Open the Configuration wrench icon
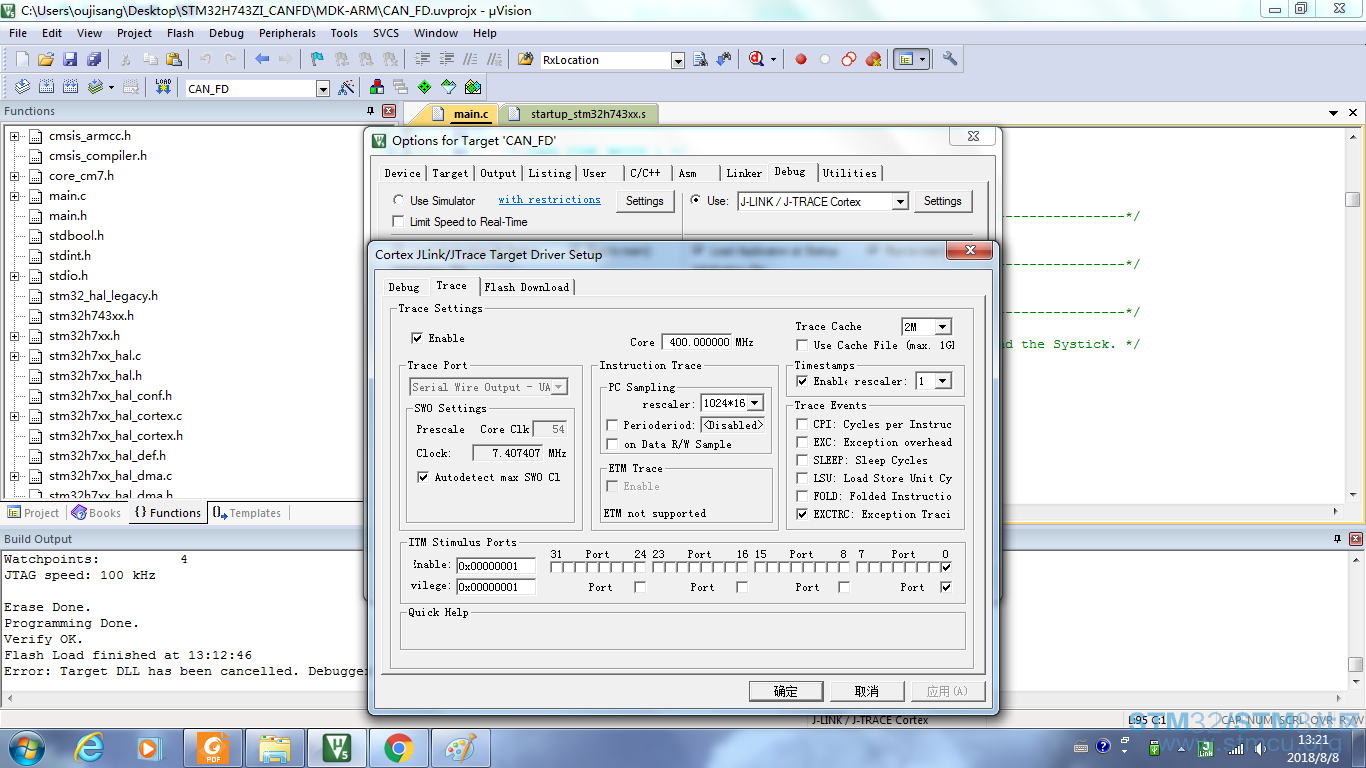 950,60
